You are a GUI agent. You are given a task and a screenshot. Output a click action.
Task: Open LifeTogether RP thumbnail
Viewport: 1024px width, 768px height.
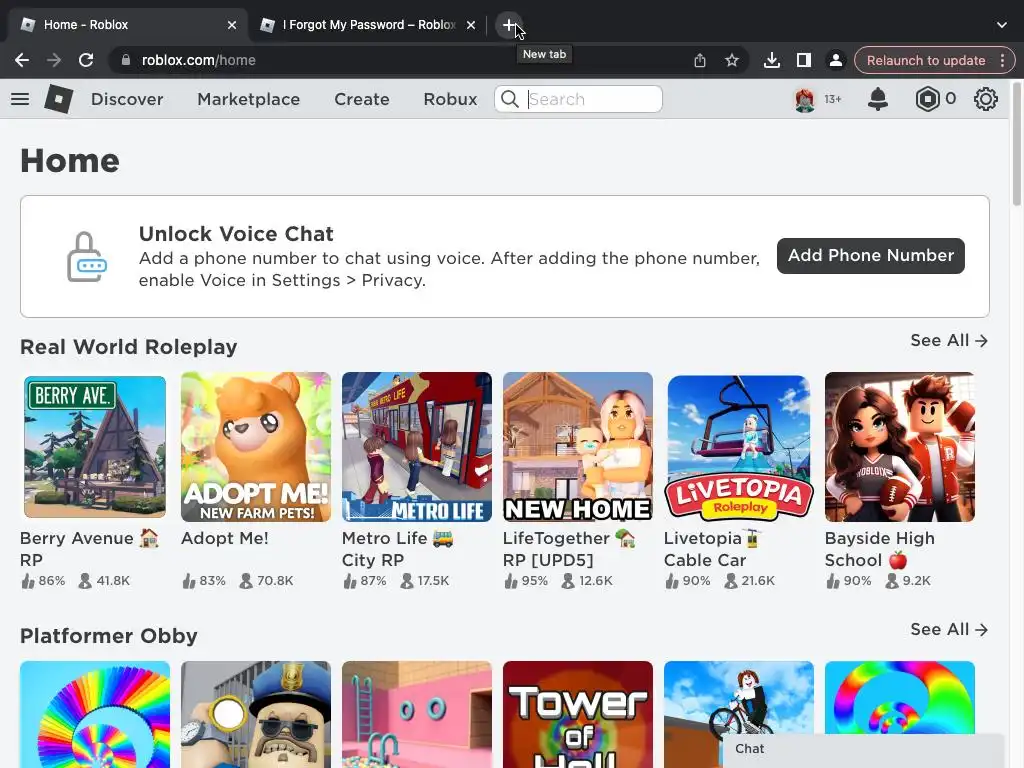[578, 447]
